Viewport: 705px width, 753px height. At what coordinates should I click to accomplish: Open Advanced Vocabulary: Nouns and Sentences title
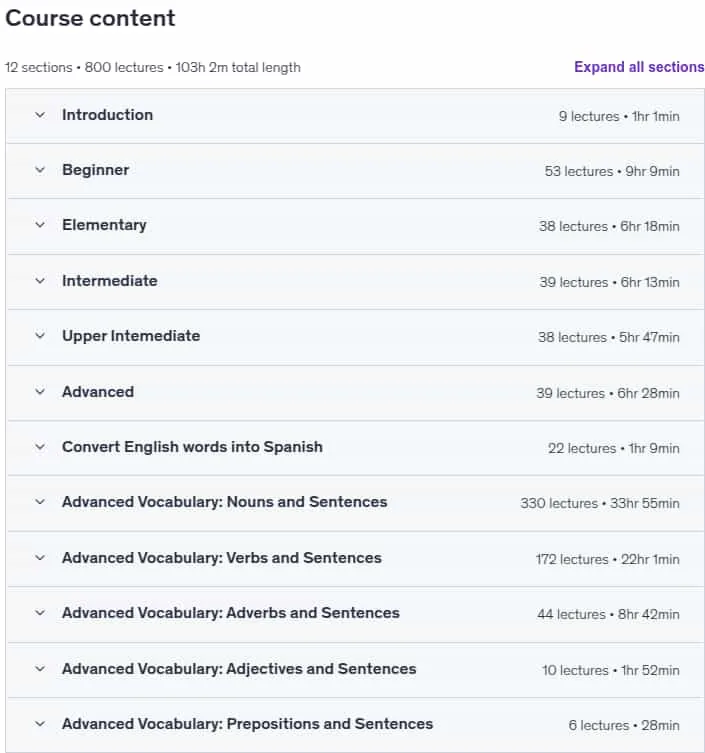[x=224, y=502]
